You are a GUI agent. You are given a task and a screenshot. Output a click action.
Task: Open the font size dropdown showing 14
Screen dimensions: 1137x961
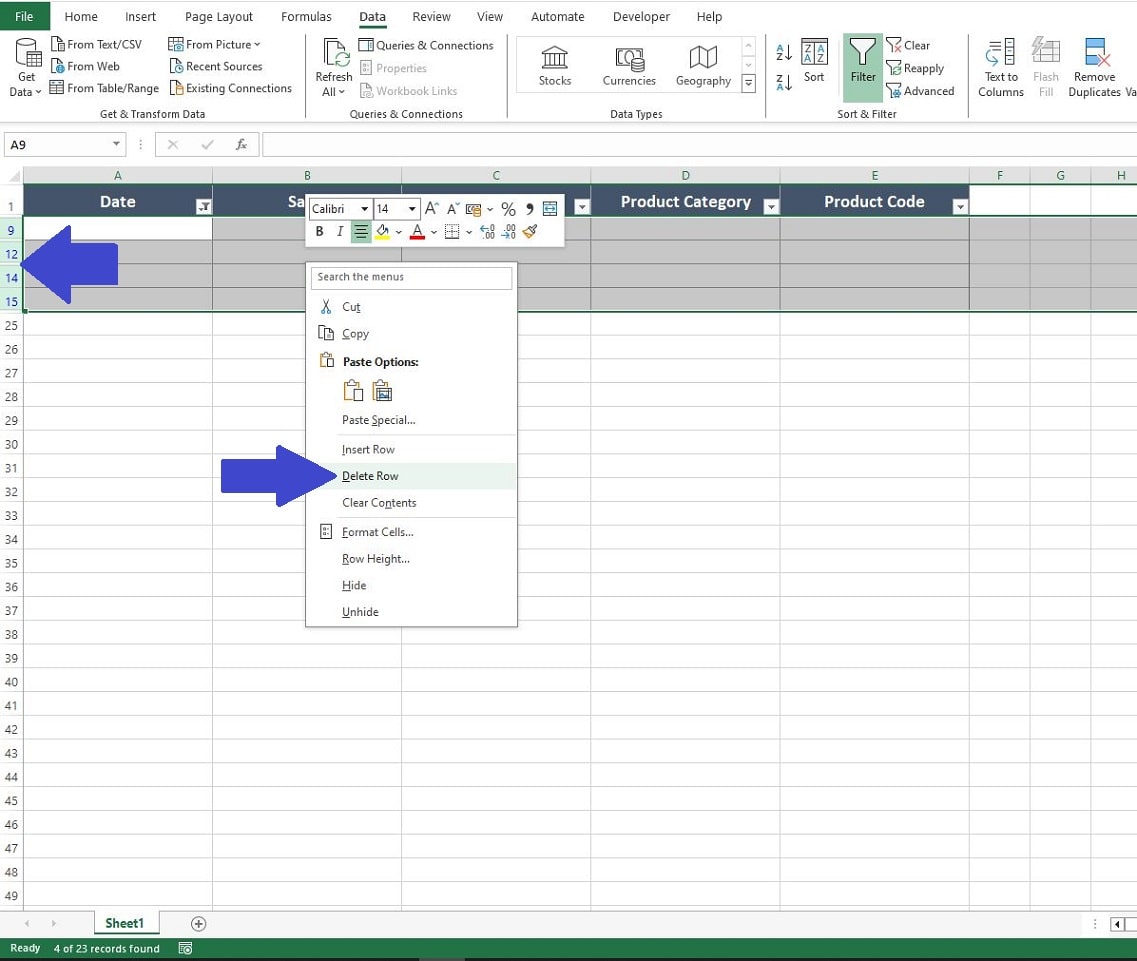(410, 209)
